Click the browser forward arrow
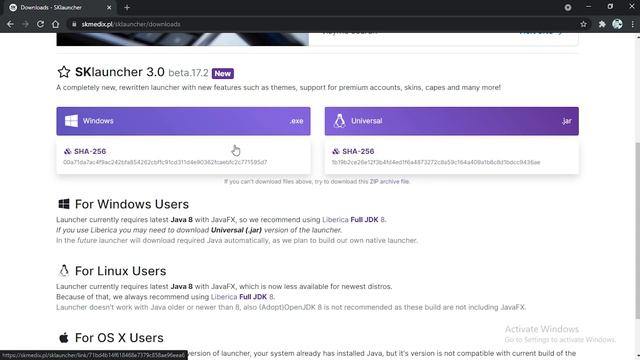640x360 pixels. (x=25, y=24)
